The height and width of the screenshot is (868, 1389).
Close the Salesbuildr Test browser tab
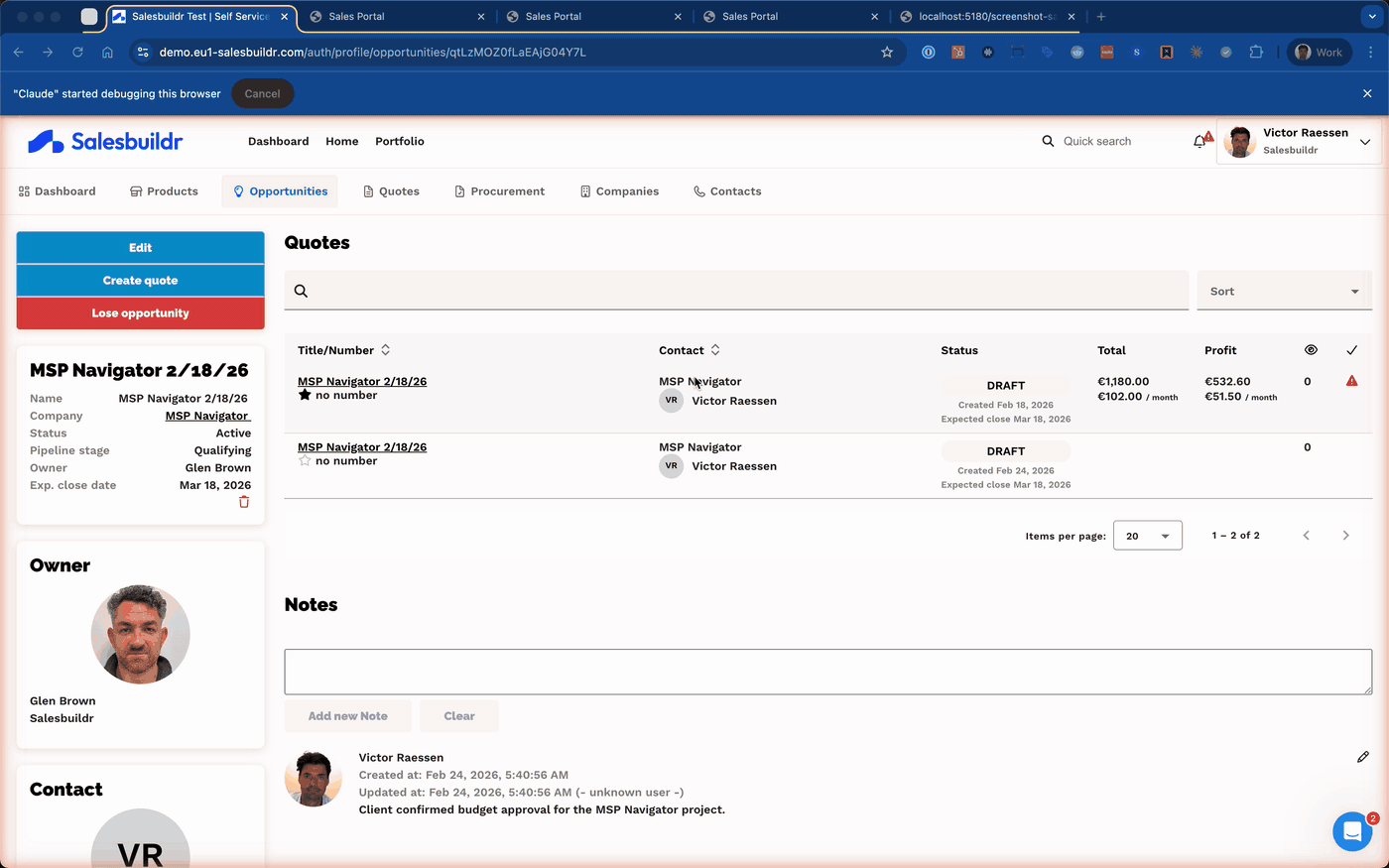pos(285,17)
